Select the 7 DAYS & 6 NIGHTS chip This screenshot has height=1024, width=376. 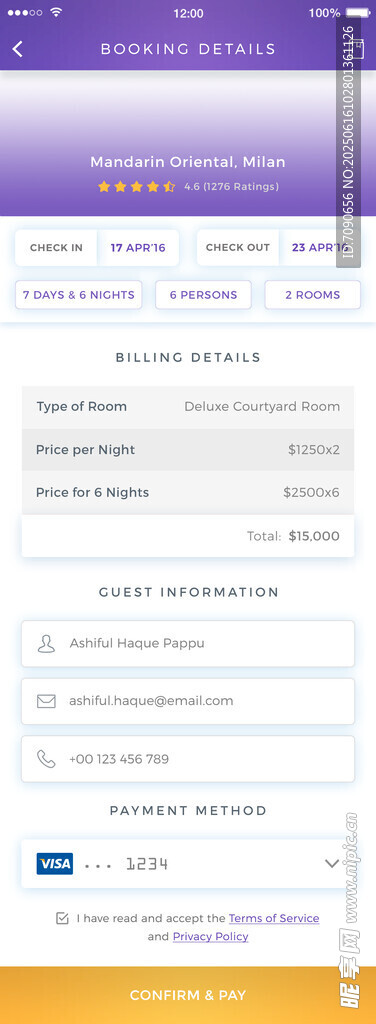(x=78, y=295)
